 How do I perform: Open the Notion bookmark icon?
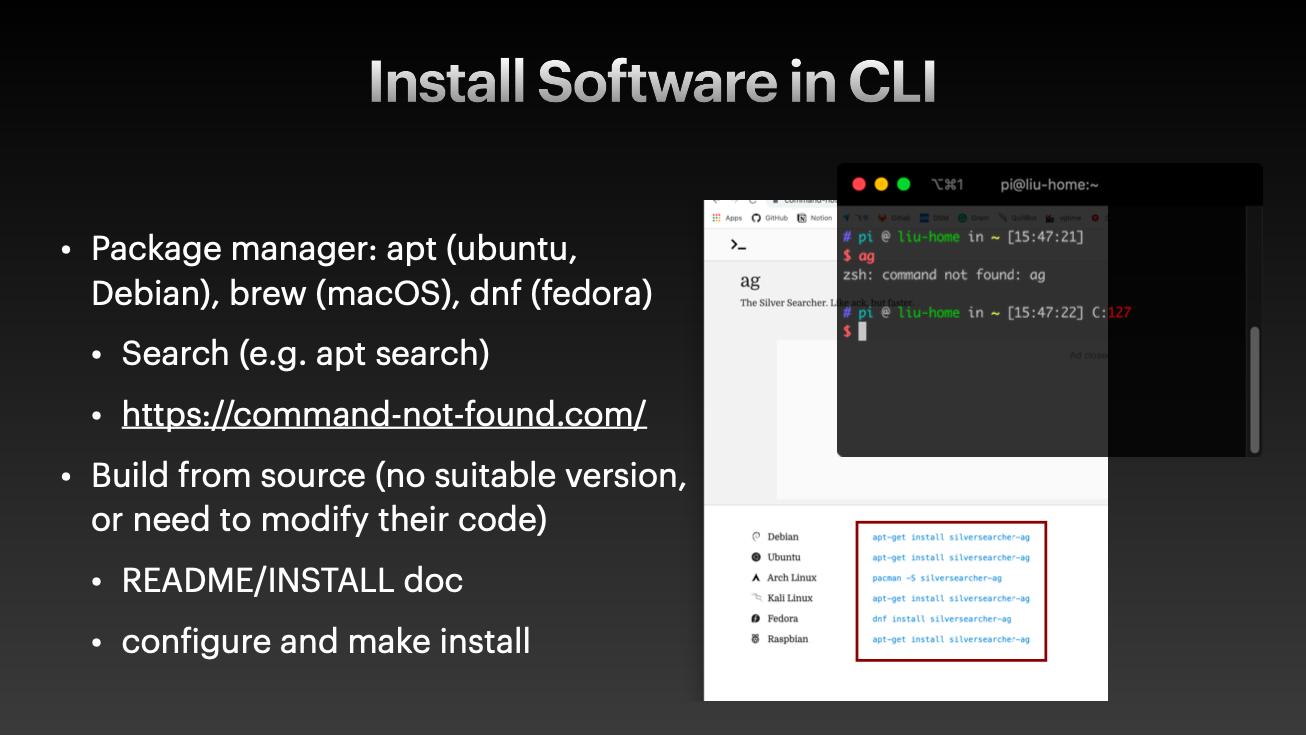[801, 218]
